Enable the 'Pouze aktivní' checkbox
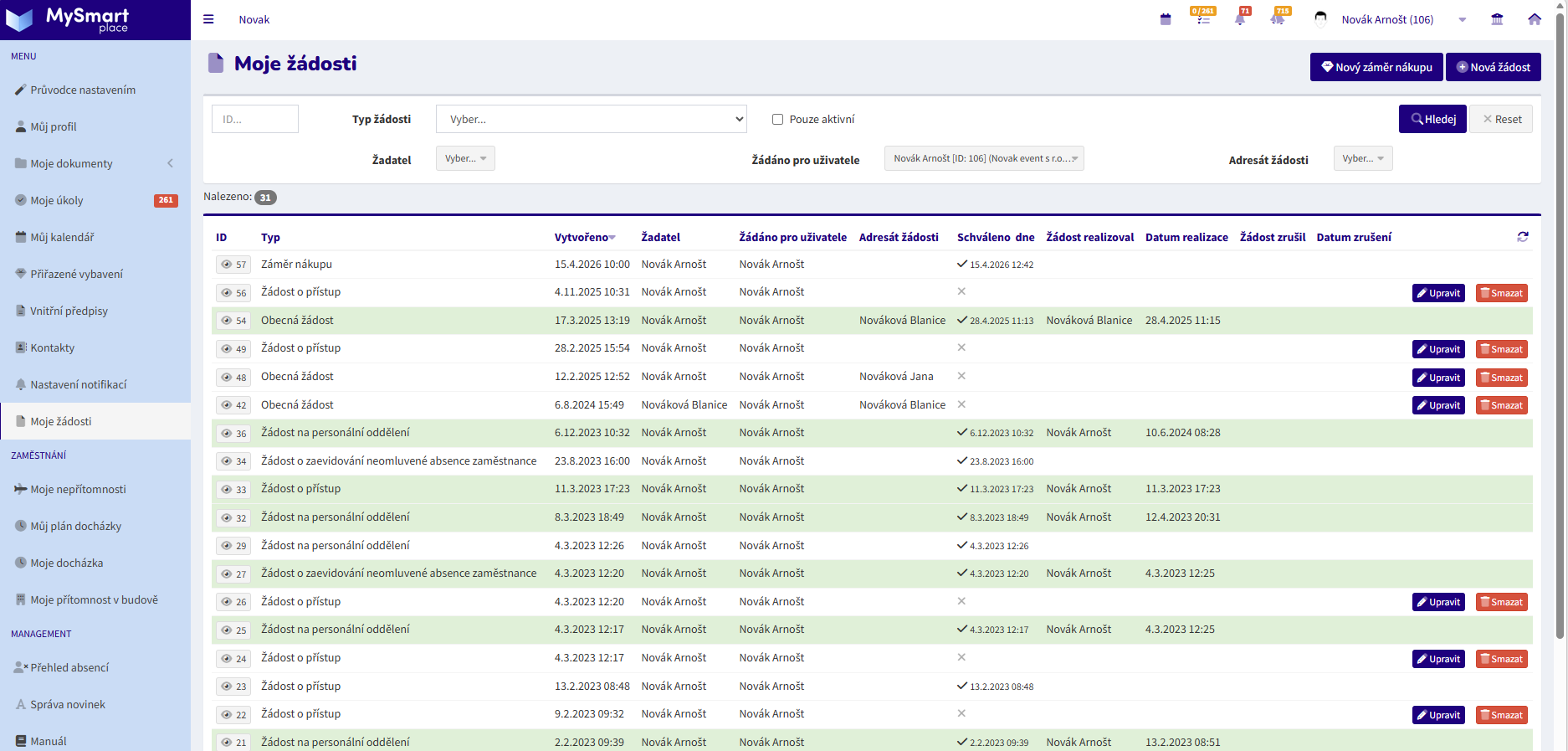The width and height of the screenshot is (1568, 751). click(777, 119)
